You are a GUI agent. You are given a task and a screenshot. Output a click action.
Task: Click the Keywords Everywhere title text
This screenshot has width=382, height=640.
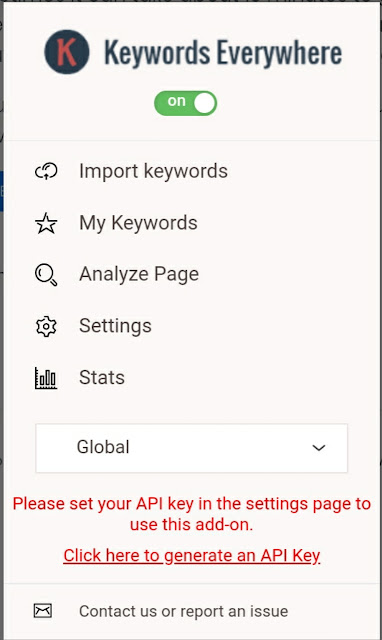tap(223, 53)
